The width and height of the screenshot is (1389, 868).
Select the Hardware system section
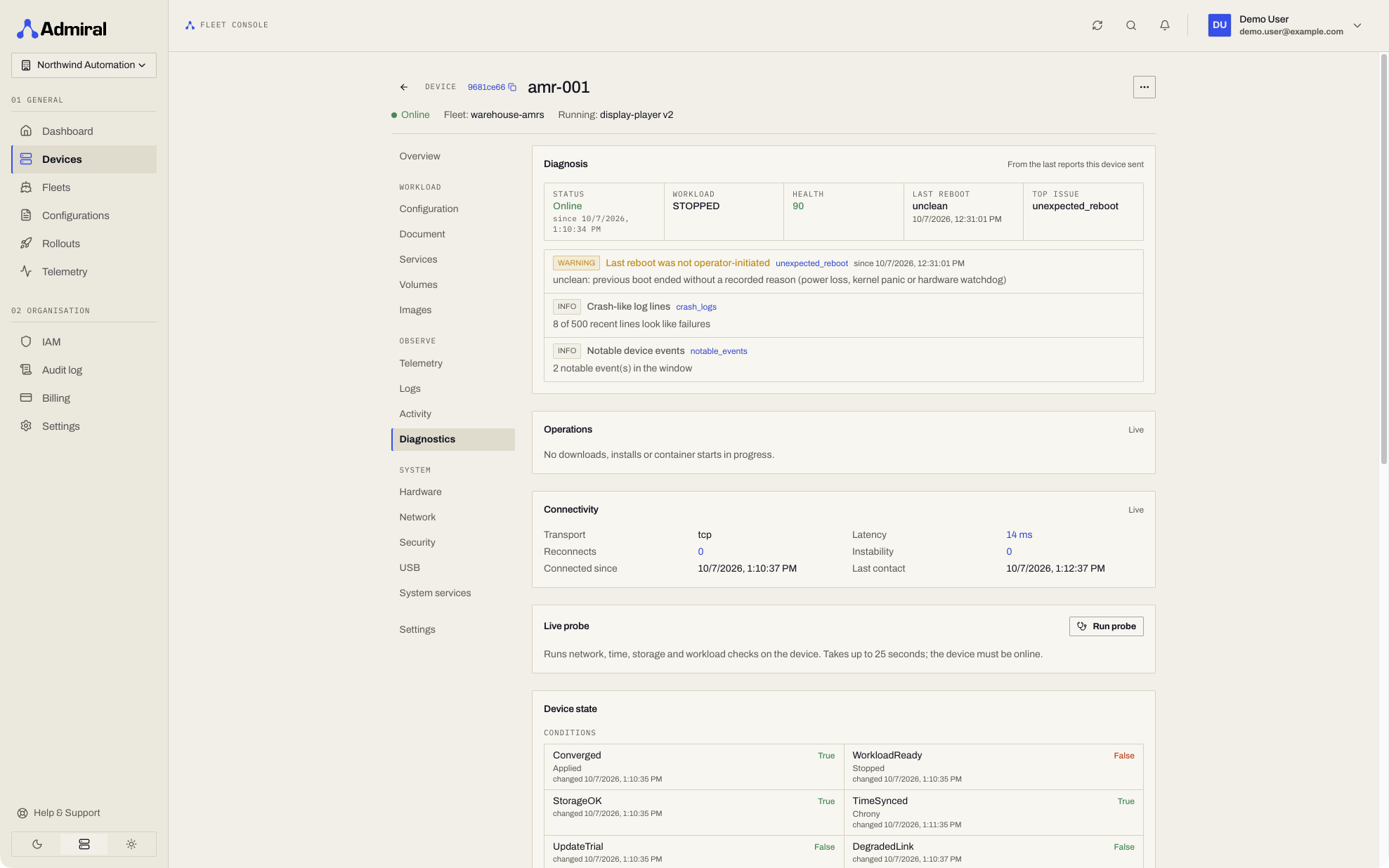click(452, 492)
